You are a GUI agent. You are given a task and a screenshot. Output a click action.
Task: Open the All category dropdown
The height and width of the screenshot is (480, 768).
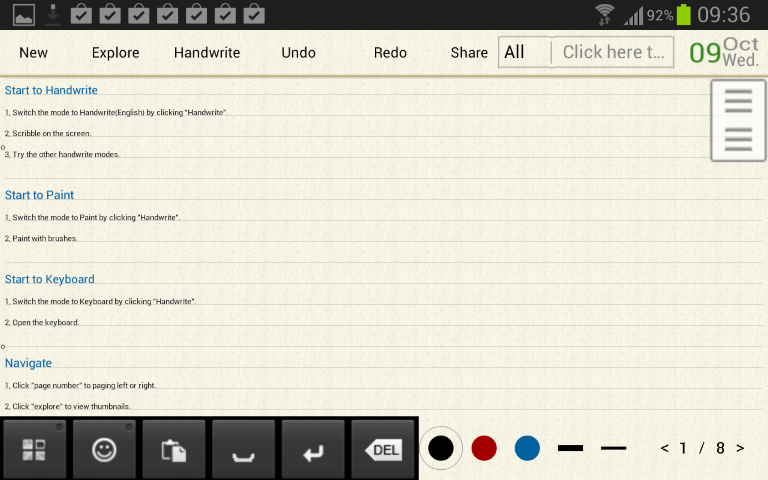coord(525,52)
